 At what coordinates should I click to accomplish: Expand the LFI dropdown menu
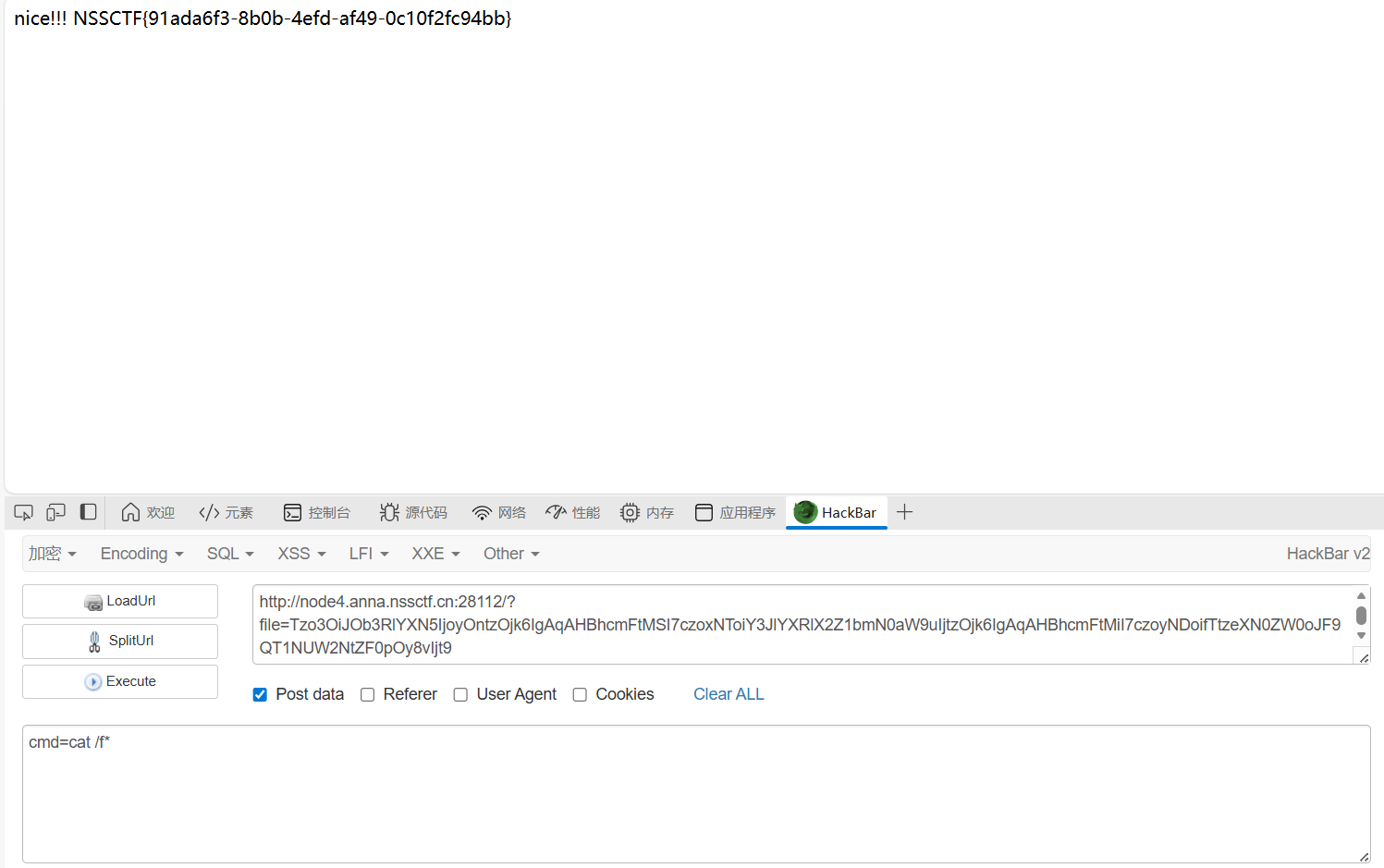coord(368,554)
